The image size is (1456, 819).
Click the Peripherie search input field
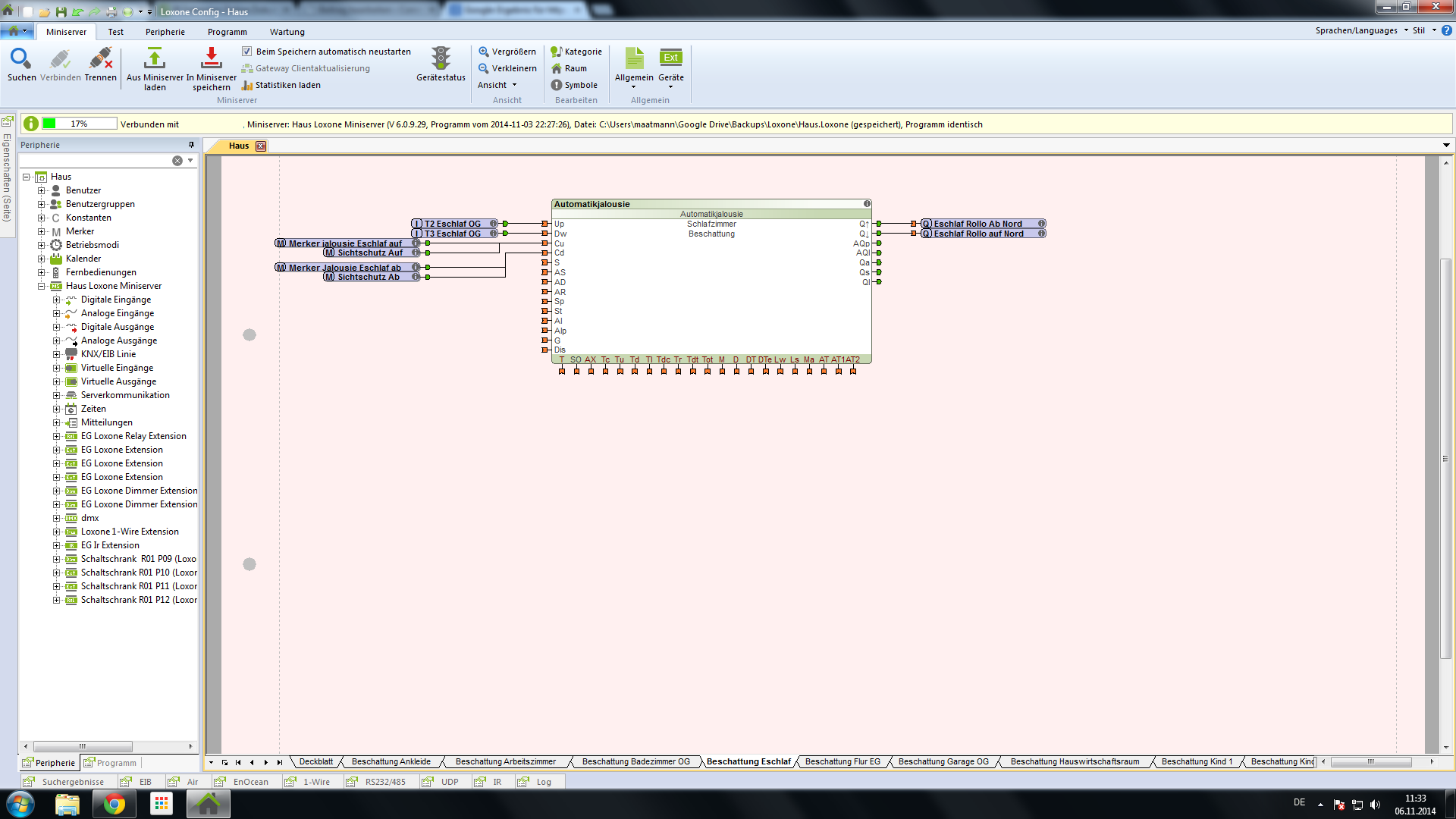(95, 161)
